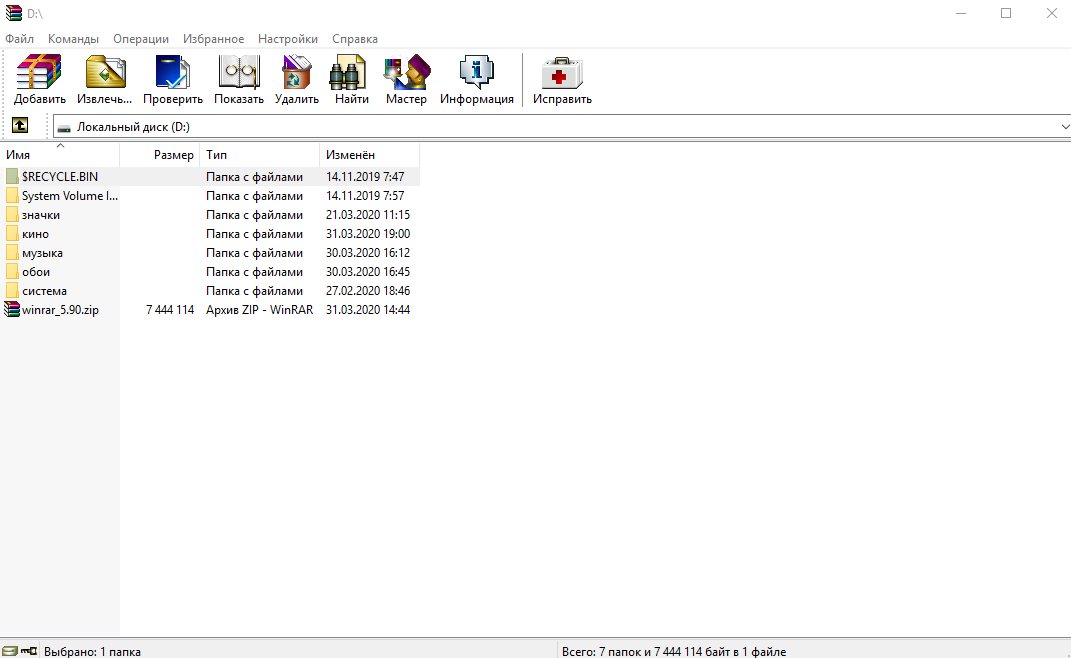
Task: Open the Операции menu
Action: click(141, 39)
